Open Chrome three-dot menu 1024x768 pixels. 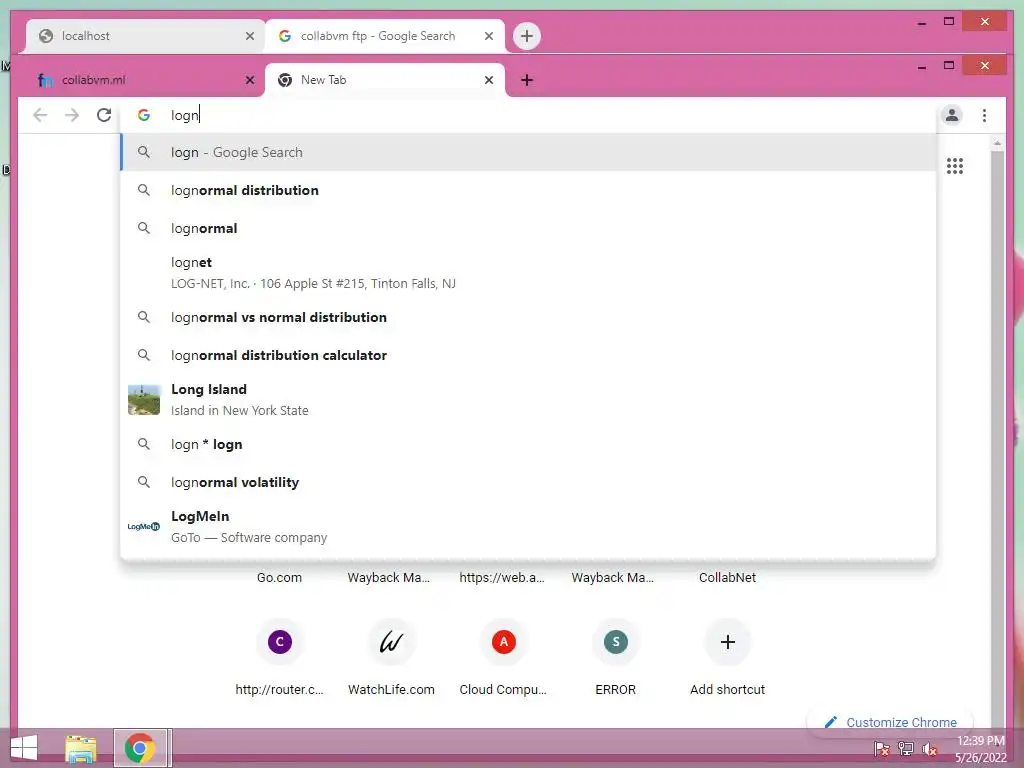[984, 116]
